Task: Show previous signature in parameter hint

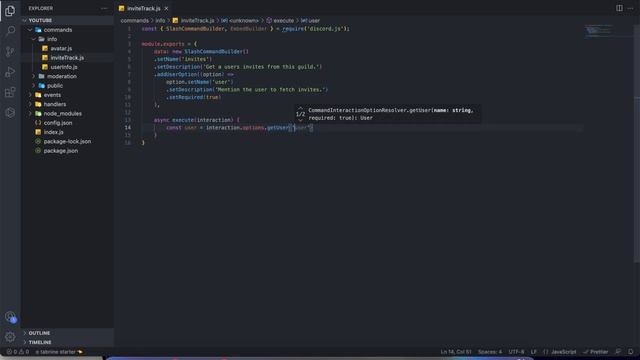Action: pyautogui.click(x=300, y=109)
